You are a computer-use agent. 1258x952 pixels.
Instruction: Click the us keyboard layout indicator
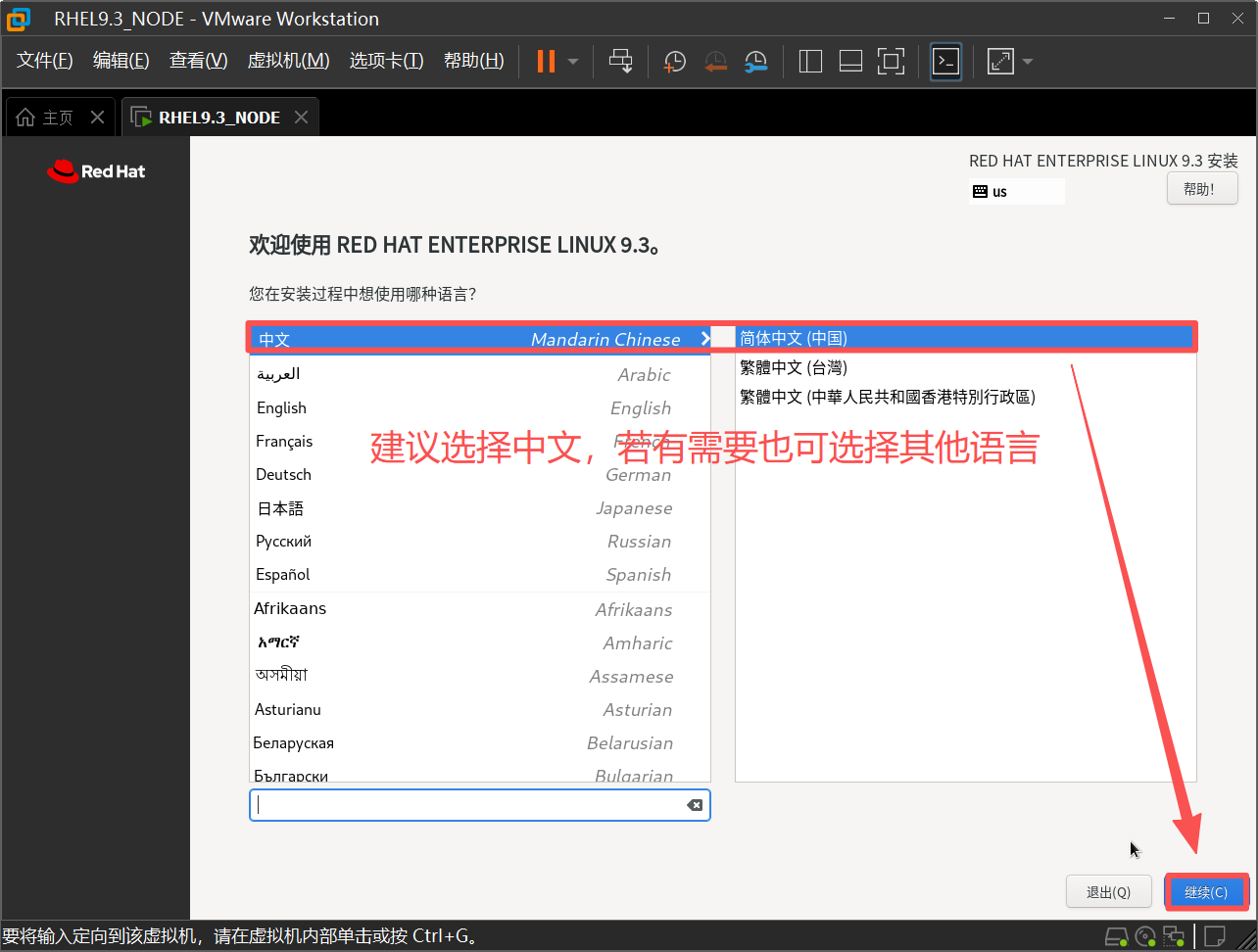point(1016,192)
